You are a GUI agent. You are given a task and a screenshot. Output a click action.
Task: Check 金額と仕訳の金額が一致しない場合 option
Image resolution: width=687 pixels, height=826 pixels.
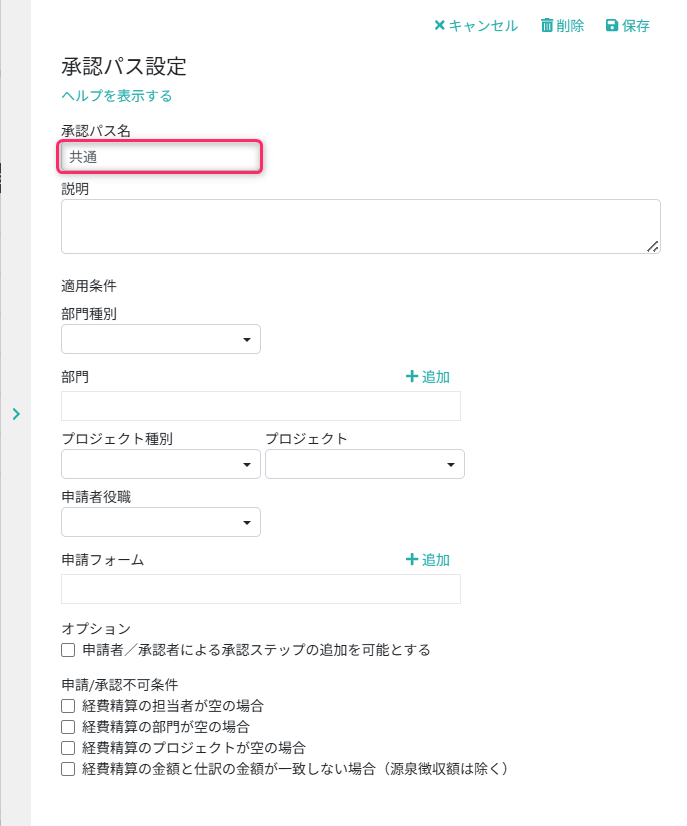coord(68,769)
